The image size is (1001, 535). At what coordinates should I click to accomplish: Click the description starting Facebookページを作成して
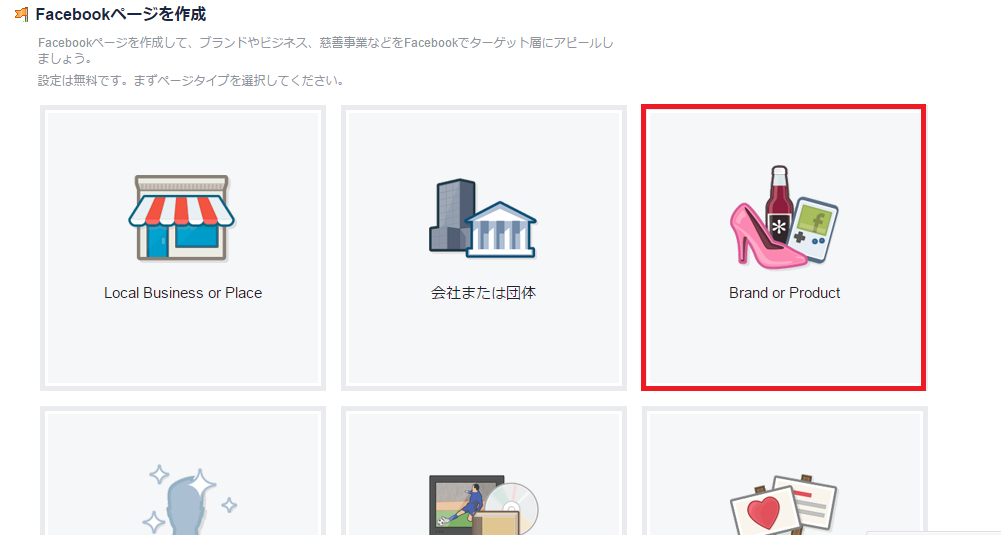[326, 50]
